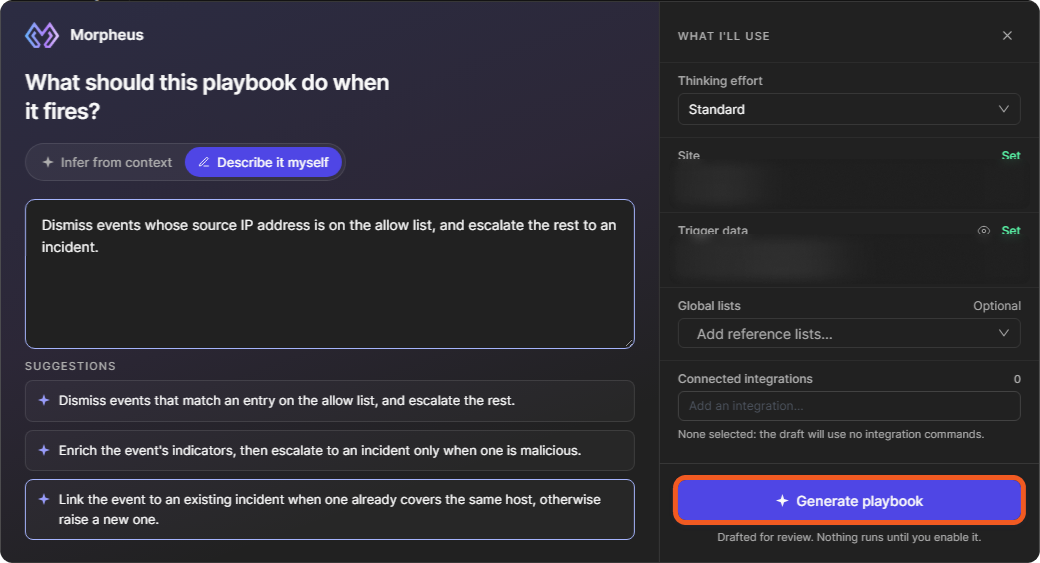Image resolution: width=1040 pixels, height=563 pixels.
Task: Click the Add an integration field
Action: click(849, 406)
